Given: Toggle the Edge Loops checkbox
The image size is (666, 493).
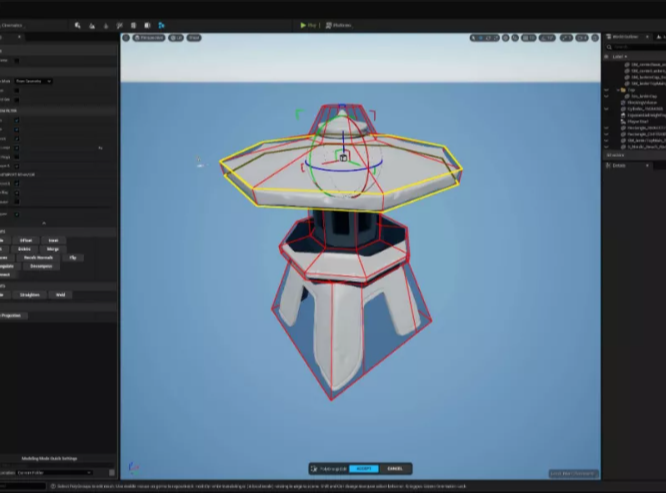Looking at the screenshot, I should pos(17,148).
